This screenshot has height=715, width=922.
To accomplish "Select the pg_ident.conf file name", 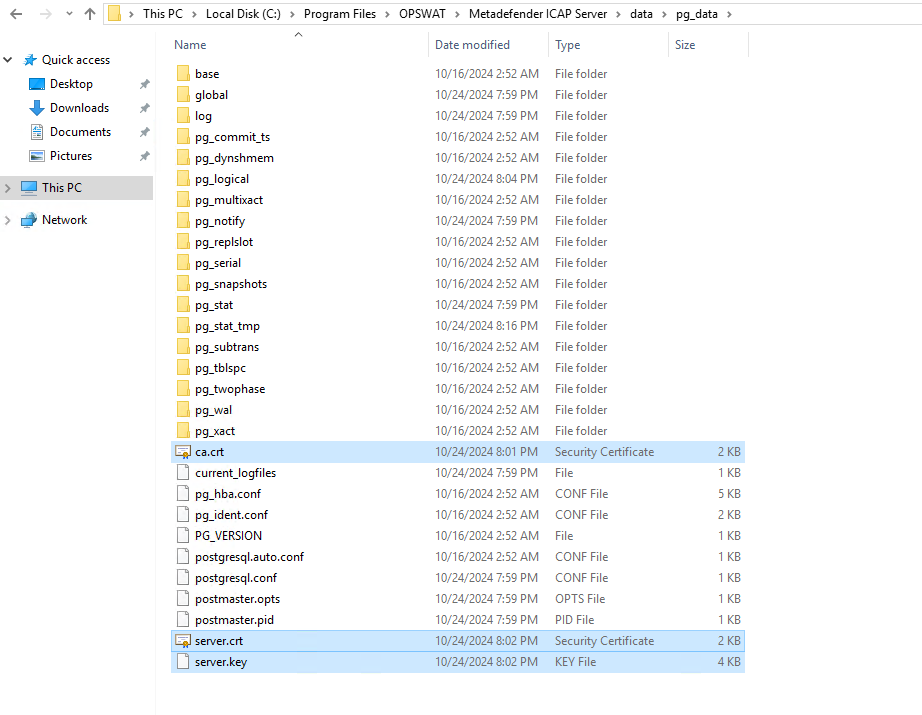I will pyautogui.click(x=232, y=514).
